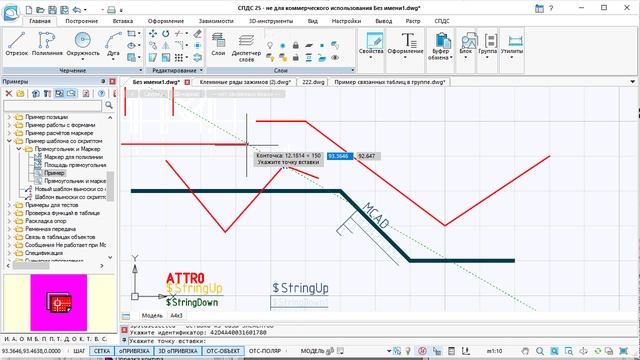Click red X delete icon in Примеры toolbar
The height and width of the screenshot is (360, 640).
click(9, 94)
